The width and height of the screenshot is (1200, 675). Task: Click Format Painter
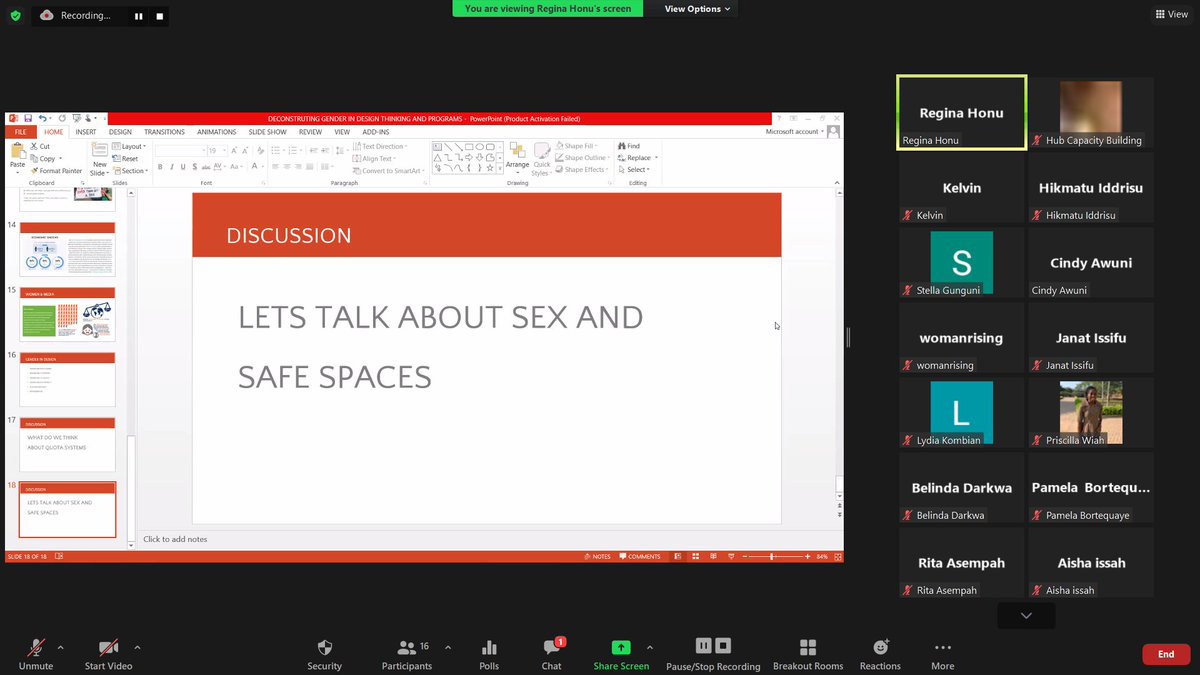pyautogui.click(x=56, y=171)
